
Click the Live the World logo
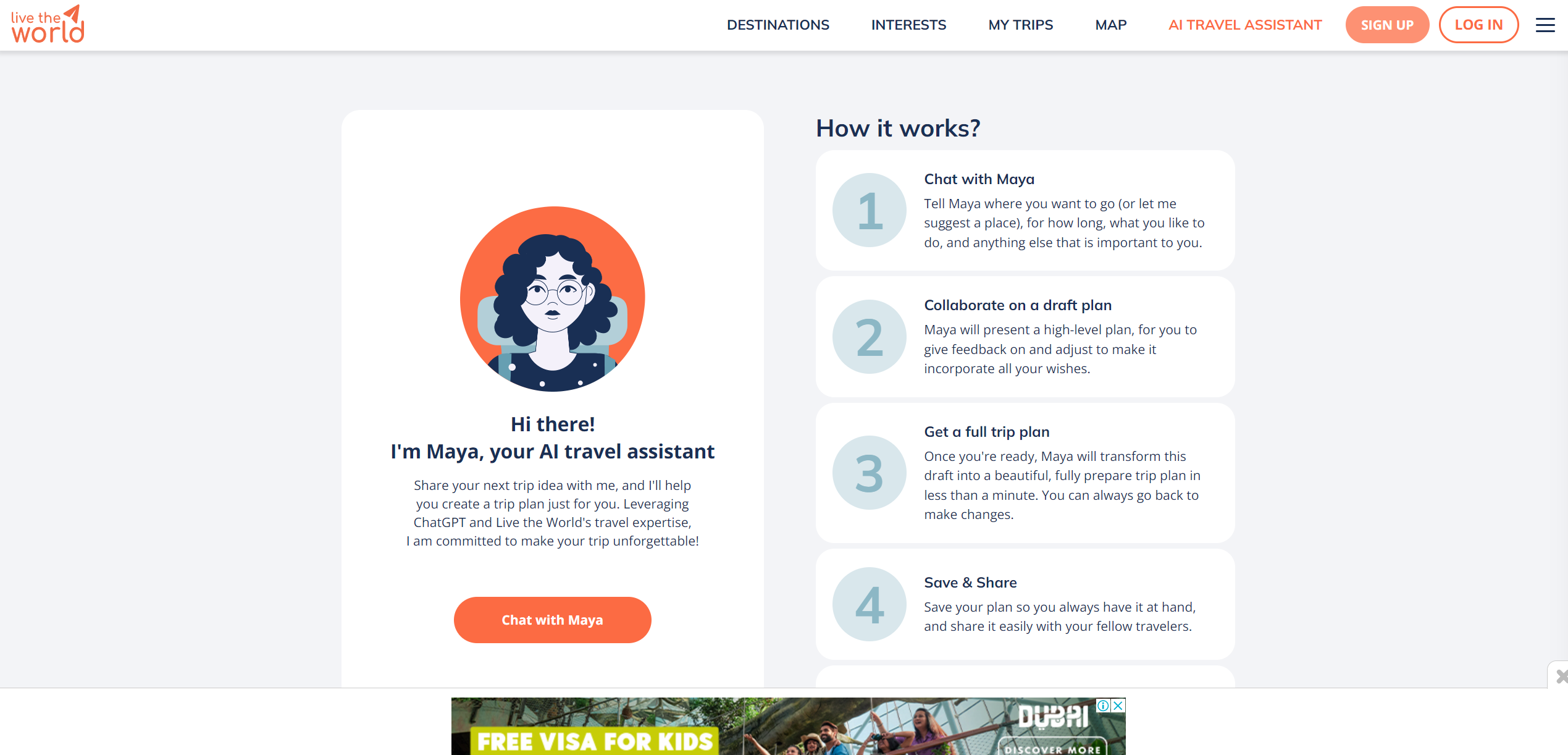pos(48,25)
